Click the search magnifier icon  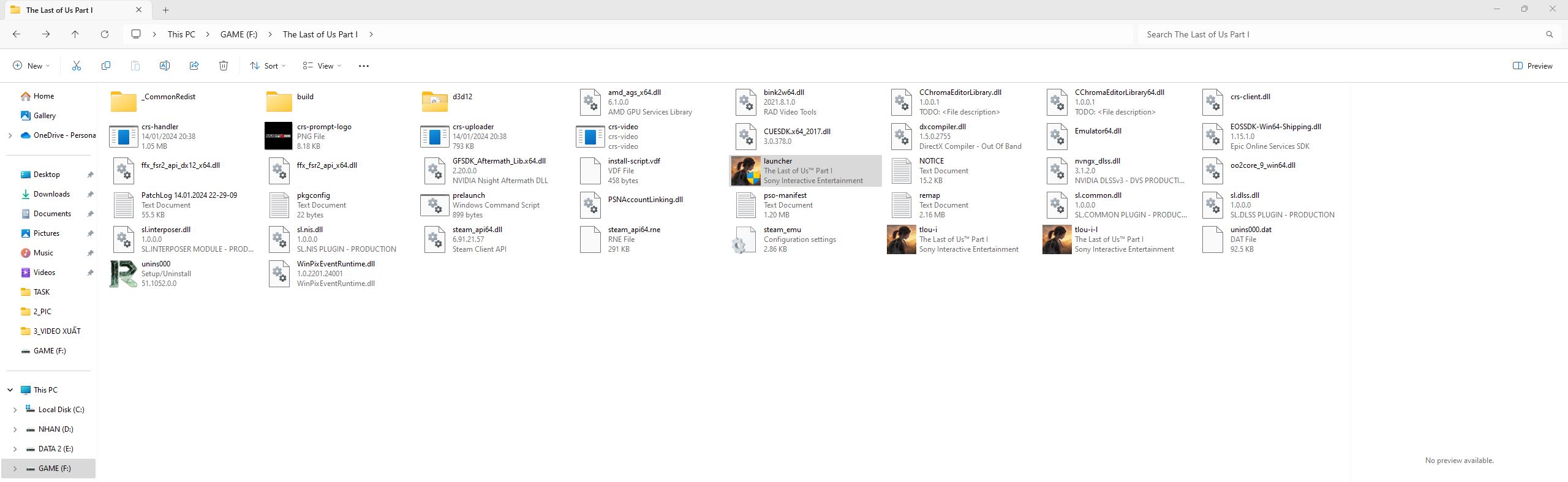click(1550, 34)
